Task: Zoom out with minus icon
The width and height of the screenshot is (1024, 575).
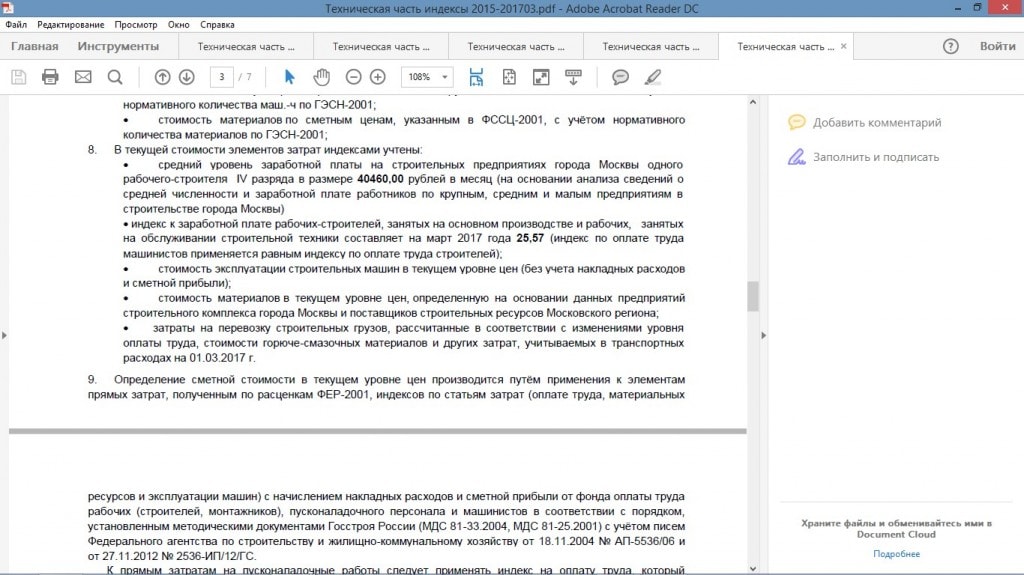Action: (x=353, y=77)
